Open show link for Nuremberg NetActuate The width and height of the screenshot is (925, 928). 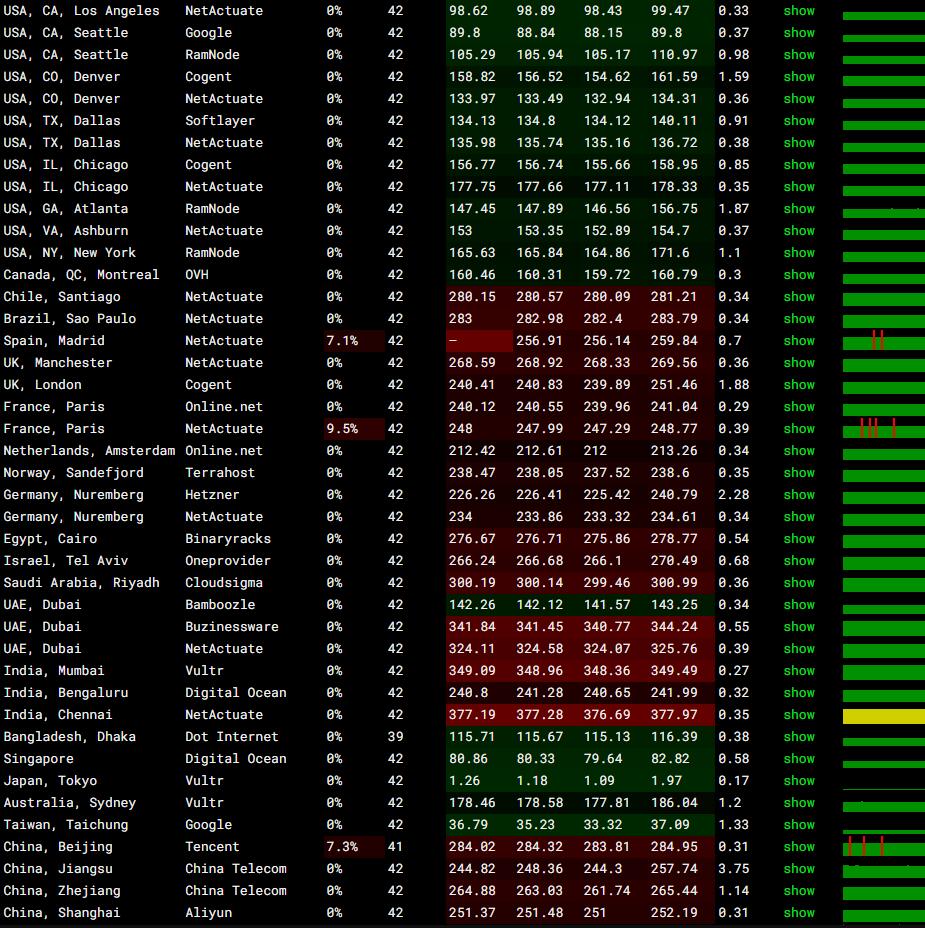799,517
